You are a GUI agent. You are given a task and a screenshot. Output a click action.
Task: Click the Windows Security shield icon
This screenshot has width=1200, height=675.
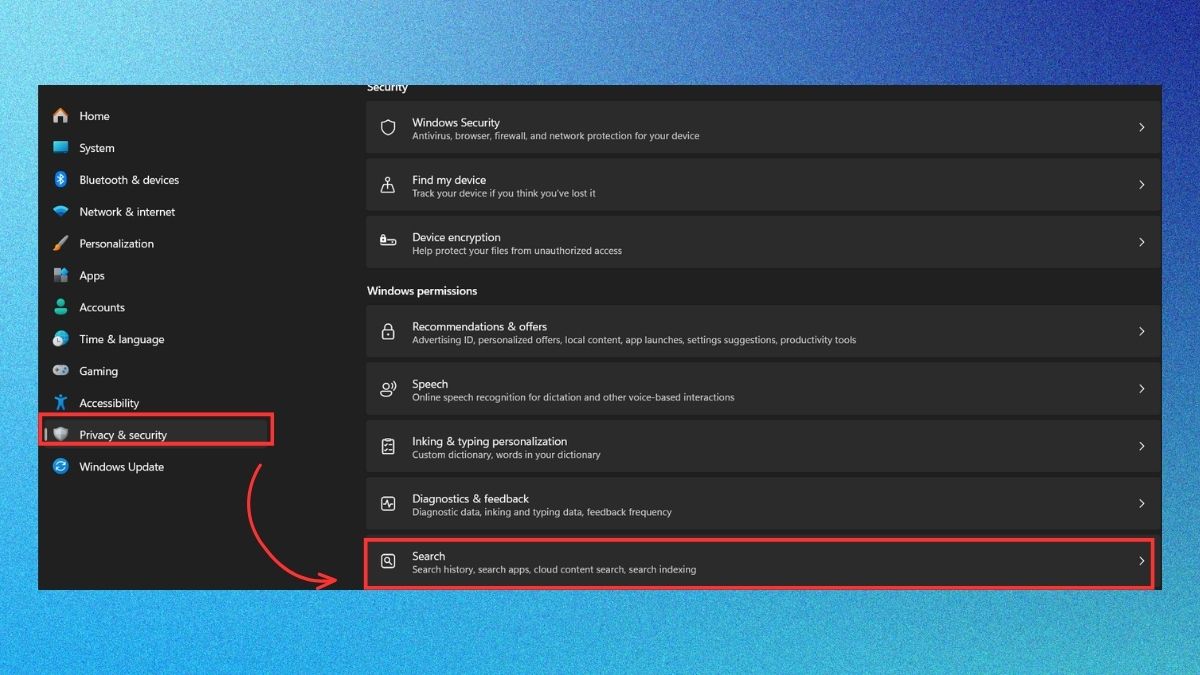[388, 128]
